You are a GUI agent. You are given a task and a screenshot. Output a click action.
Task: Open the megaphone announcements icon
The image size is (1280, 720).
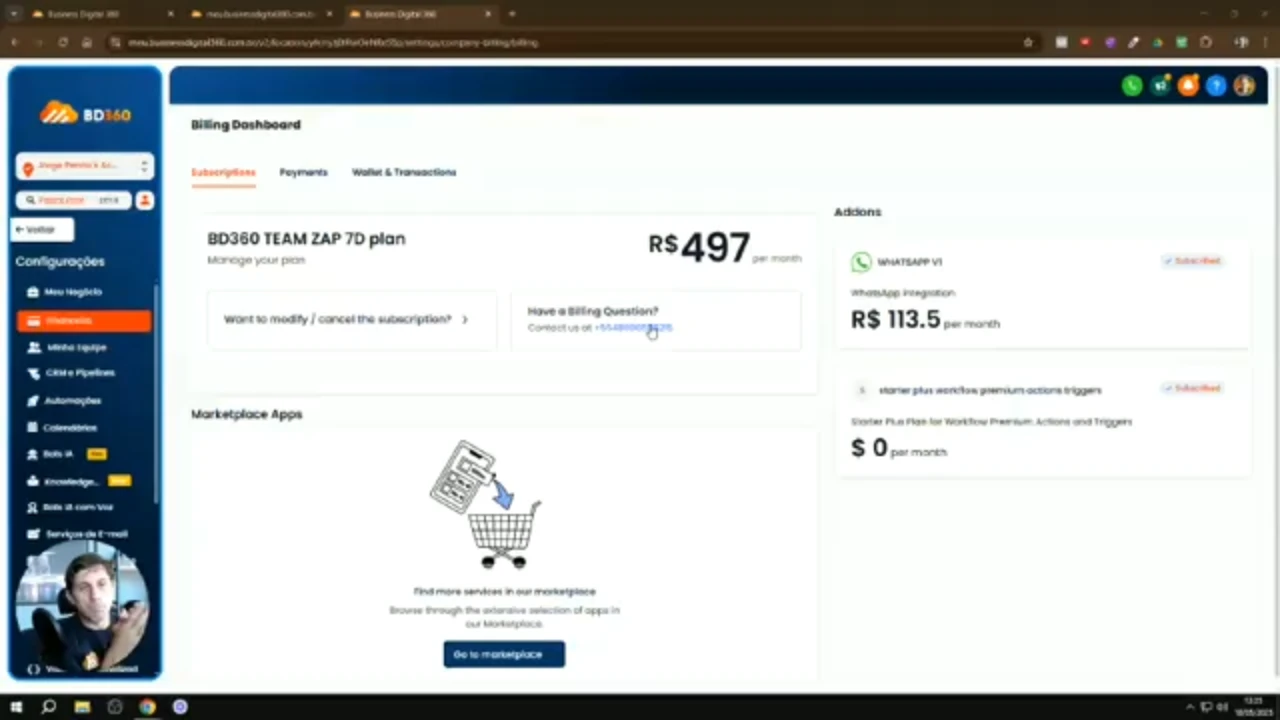click(x=1160, y=86)
